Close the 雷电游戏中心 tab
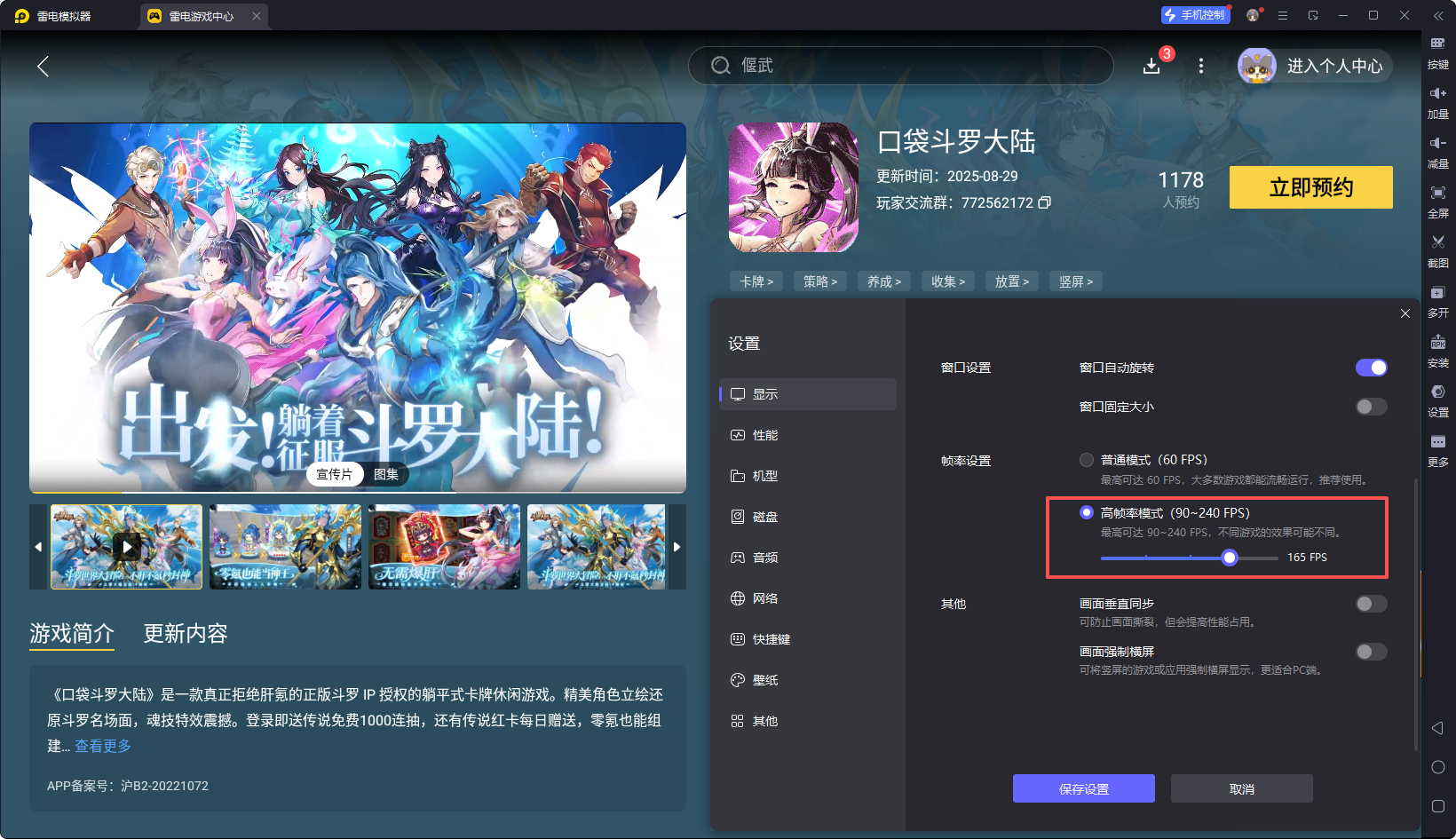Viewport: 1456px width, 839px height. [257, 16]
